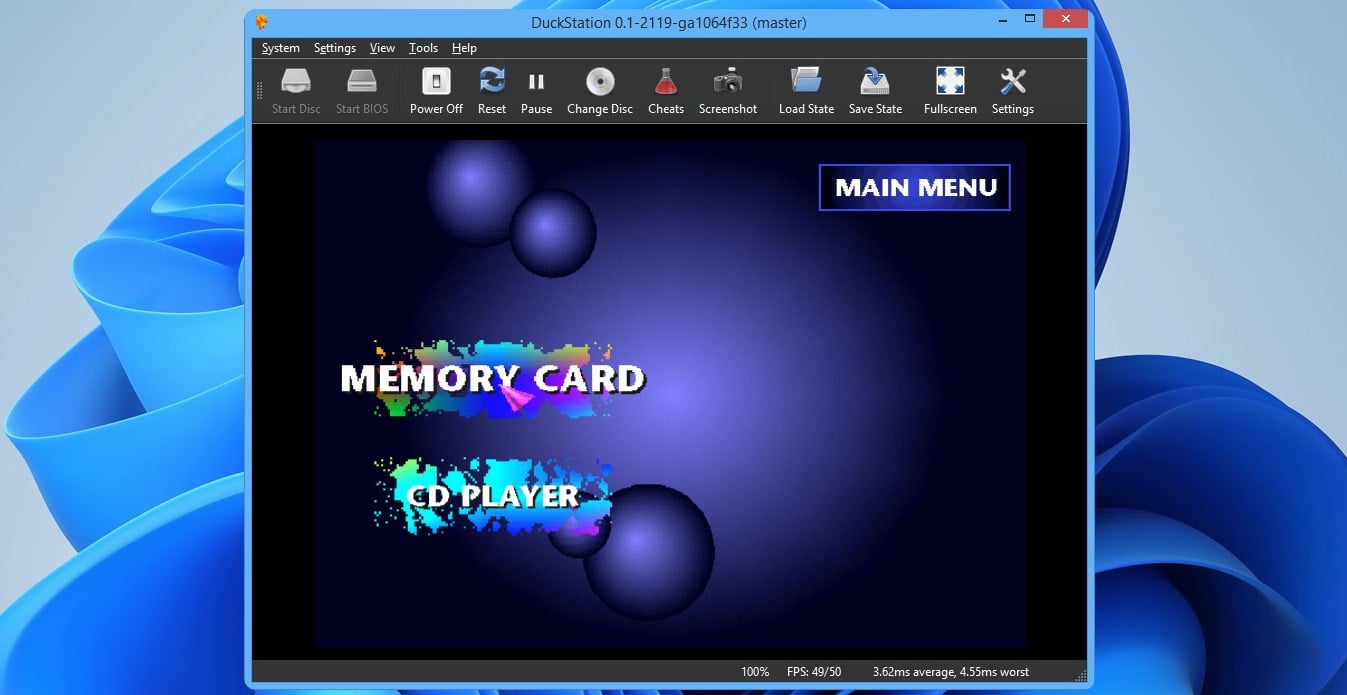Open the Settings menu in the menu bar
Viewport: 1347px width, 695px height.
(x=335, y=48)
